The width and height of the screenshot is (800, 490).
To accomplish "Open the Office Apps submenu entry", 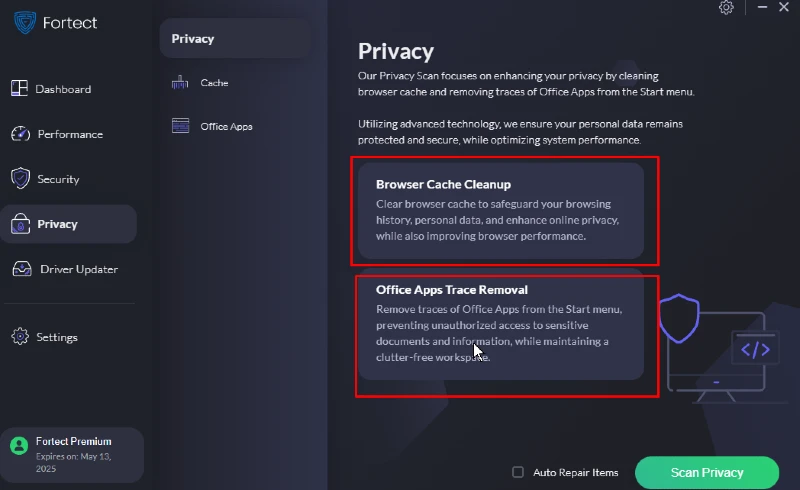I will 226,127.
